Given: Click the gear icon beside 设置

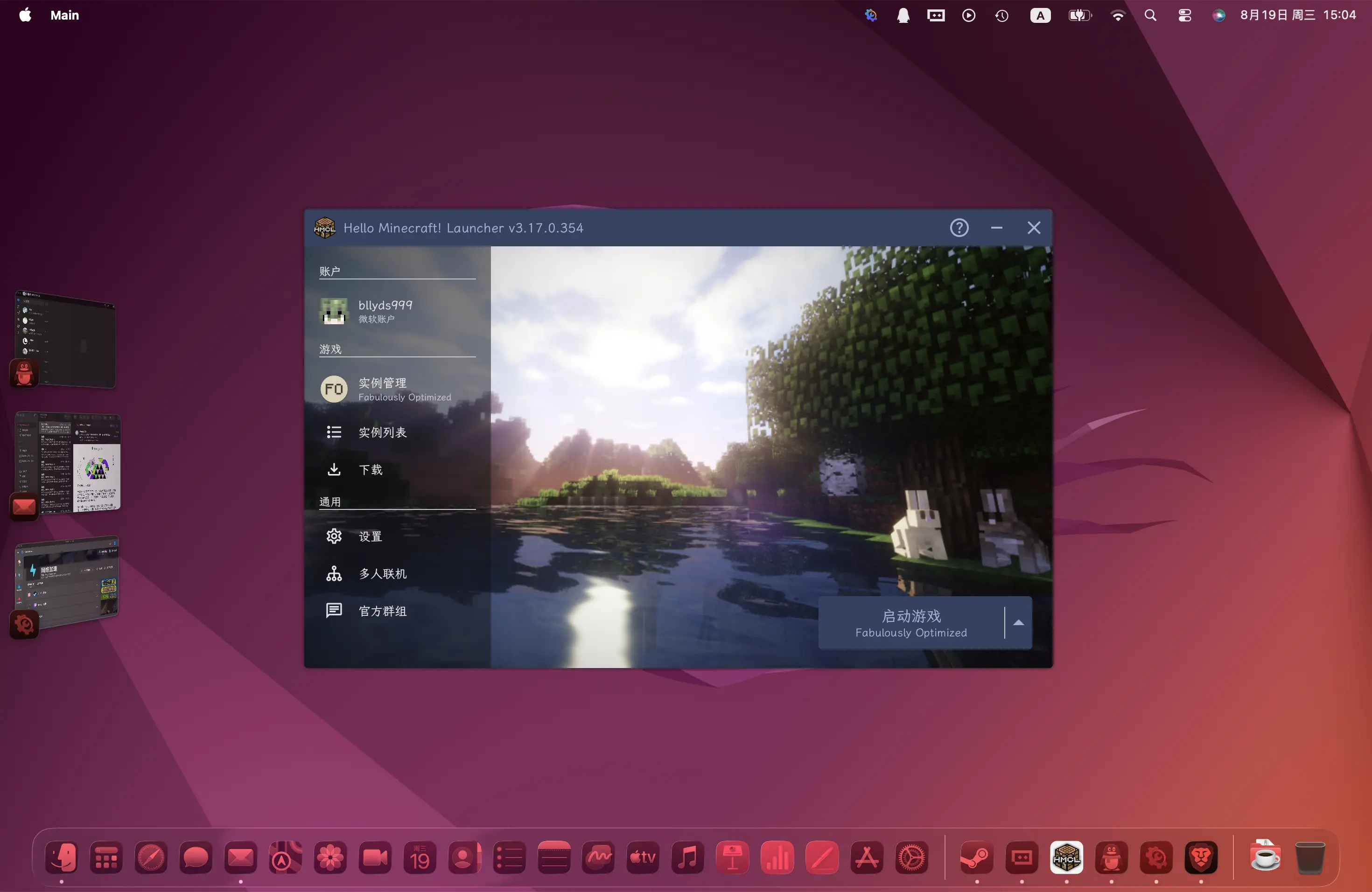Looking at the screenshot, I should click(x=334, y=537).
